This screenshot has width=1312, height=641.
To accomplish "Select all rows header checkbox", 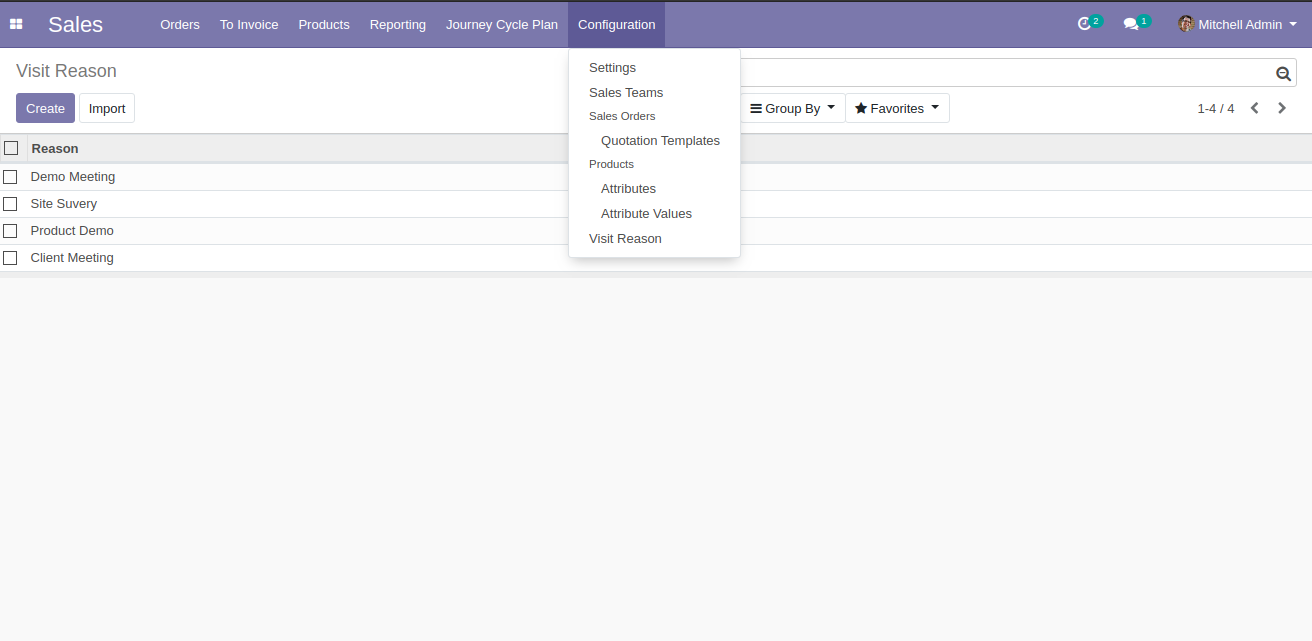I will tap(11, 148).
